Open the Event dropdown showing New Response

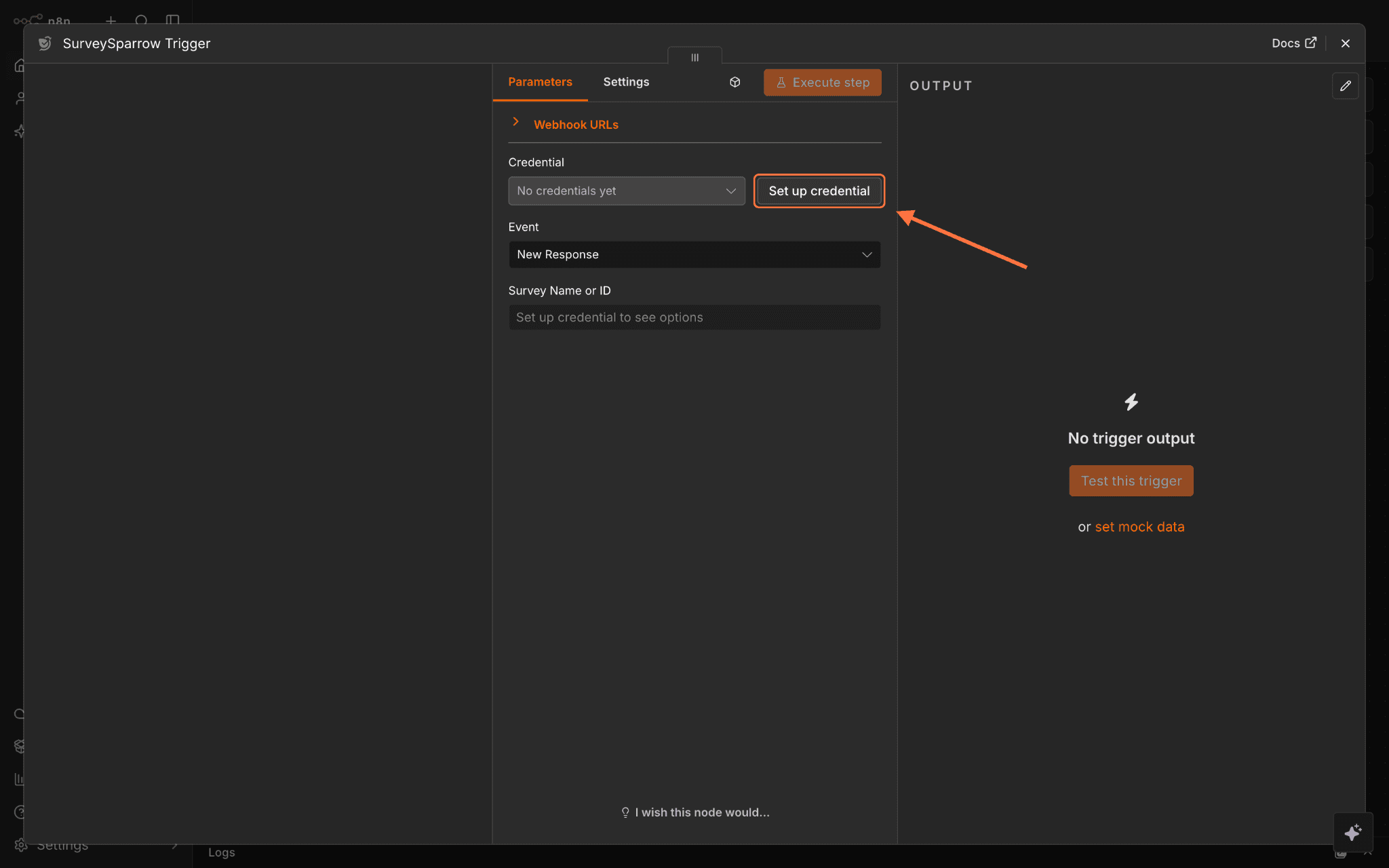(x=694, y=254)
